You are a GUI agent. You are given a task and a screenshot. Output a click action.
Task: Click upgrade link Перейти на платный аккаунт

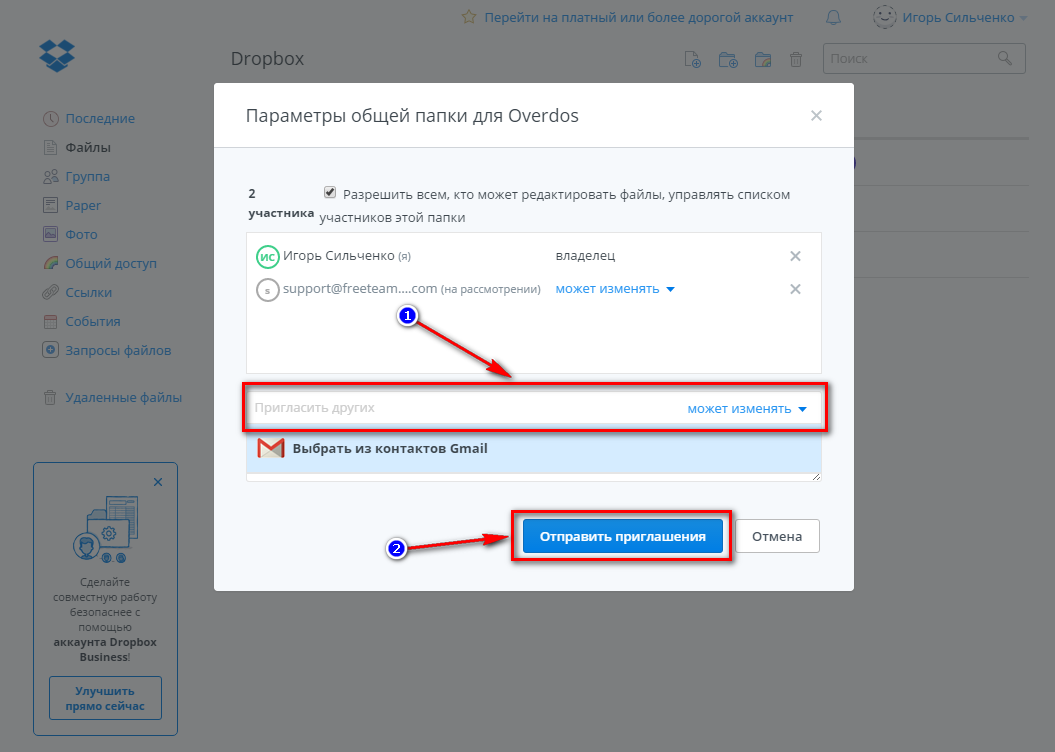639,17
